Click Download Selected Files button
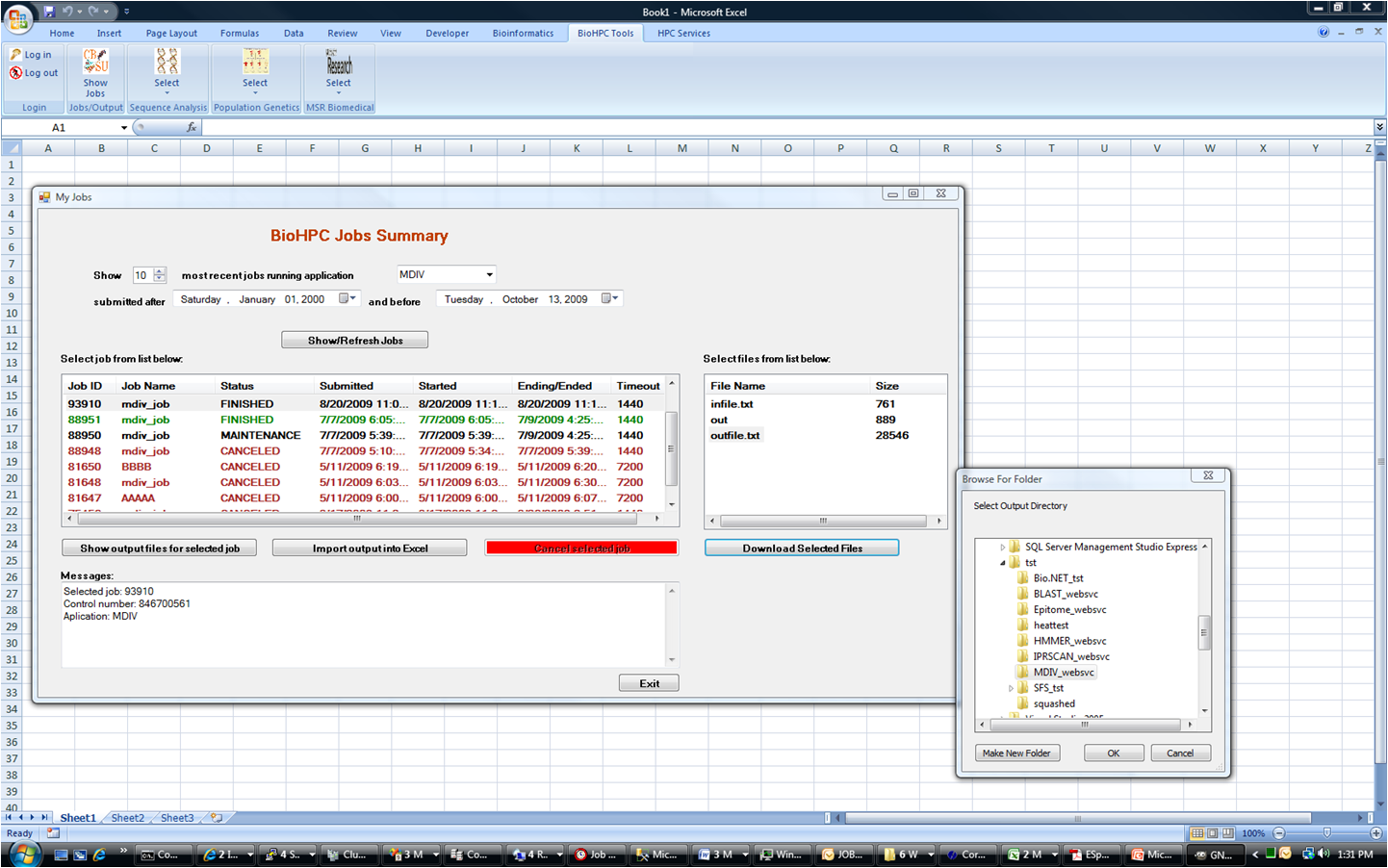Image resolution: width=1388 pixels, height=868 pixels. point(802,548)
